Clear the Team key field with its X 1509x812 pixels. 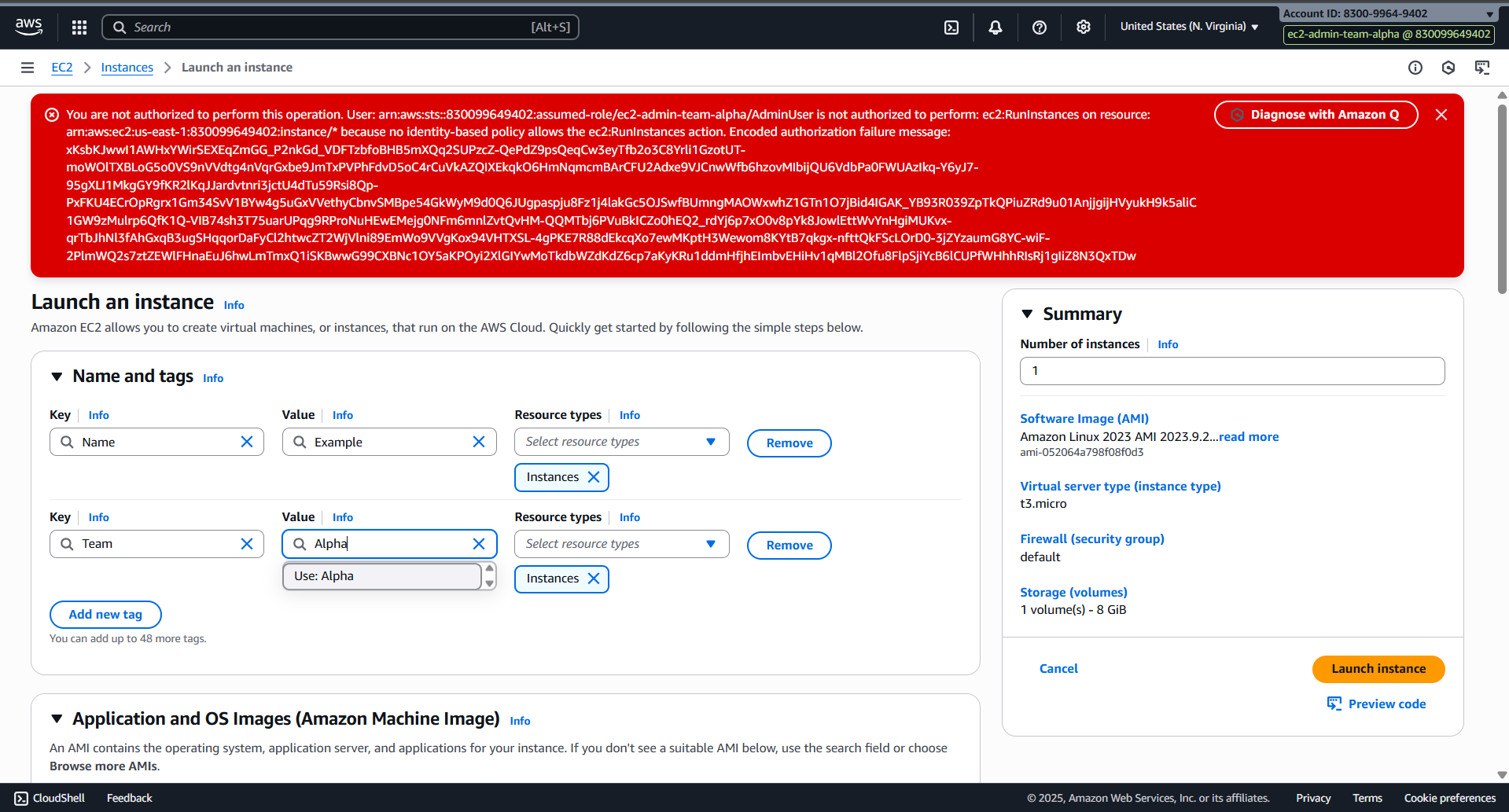(x=246, y=543)
